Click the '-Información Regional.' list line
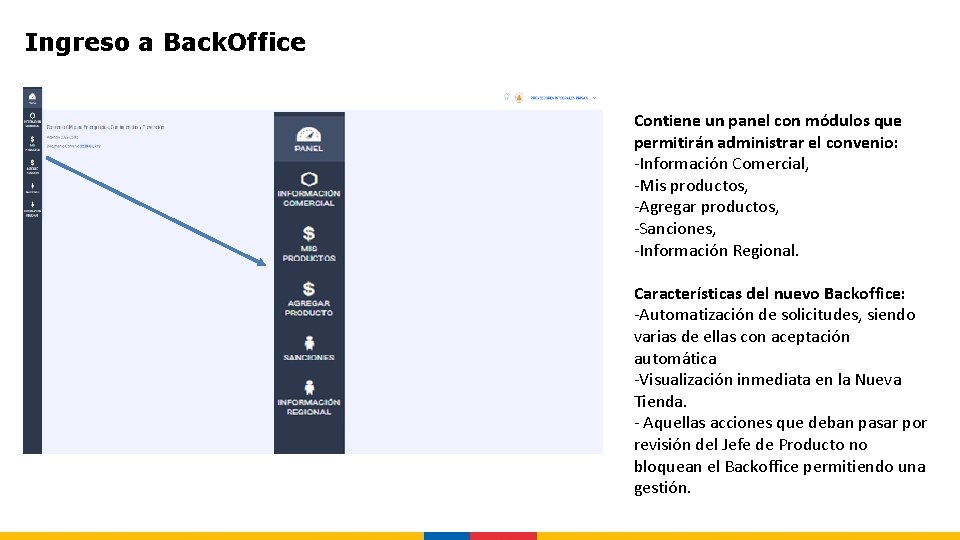 [716, 250]
